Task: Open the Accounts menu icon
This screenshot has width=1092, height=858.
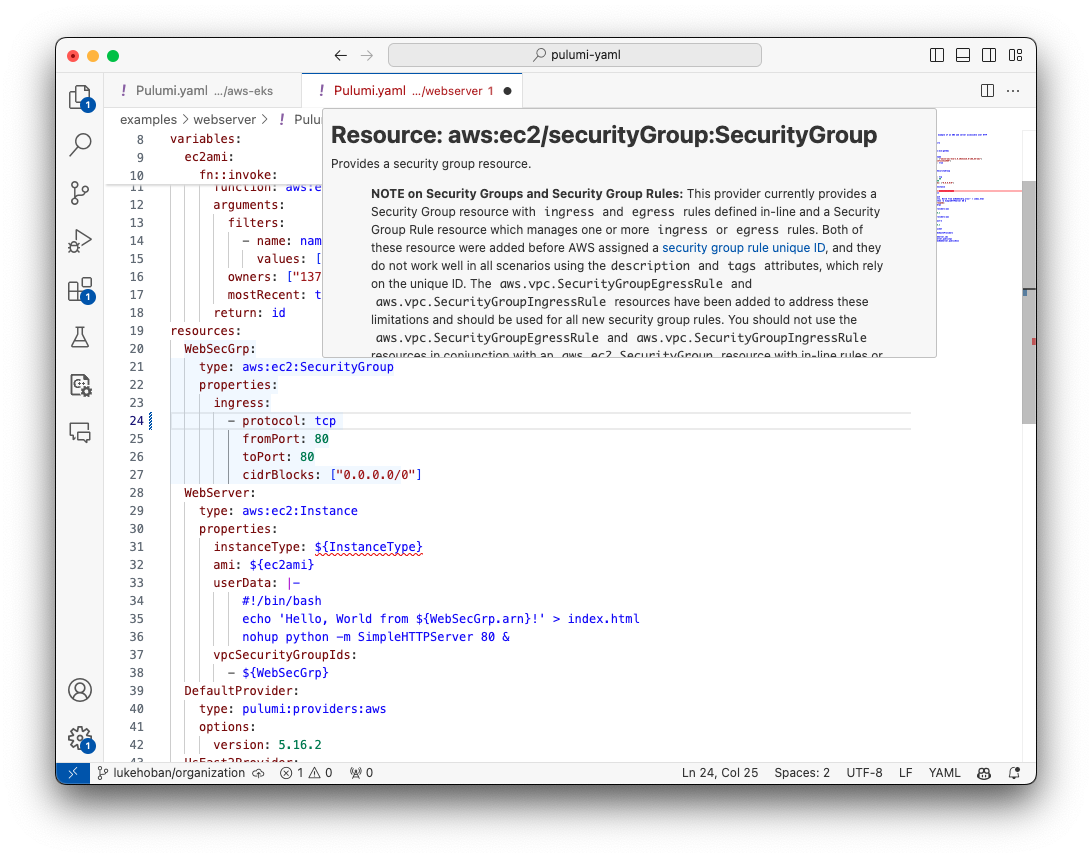Action: click(80, 690)
